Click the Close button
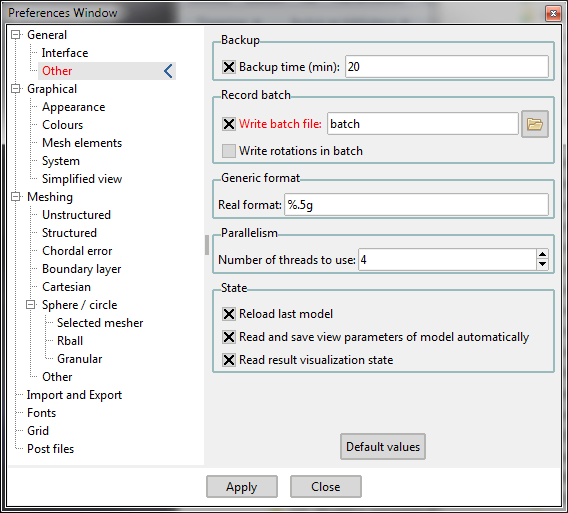Viewport: 568px width, 513px height. point(326,487)
